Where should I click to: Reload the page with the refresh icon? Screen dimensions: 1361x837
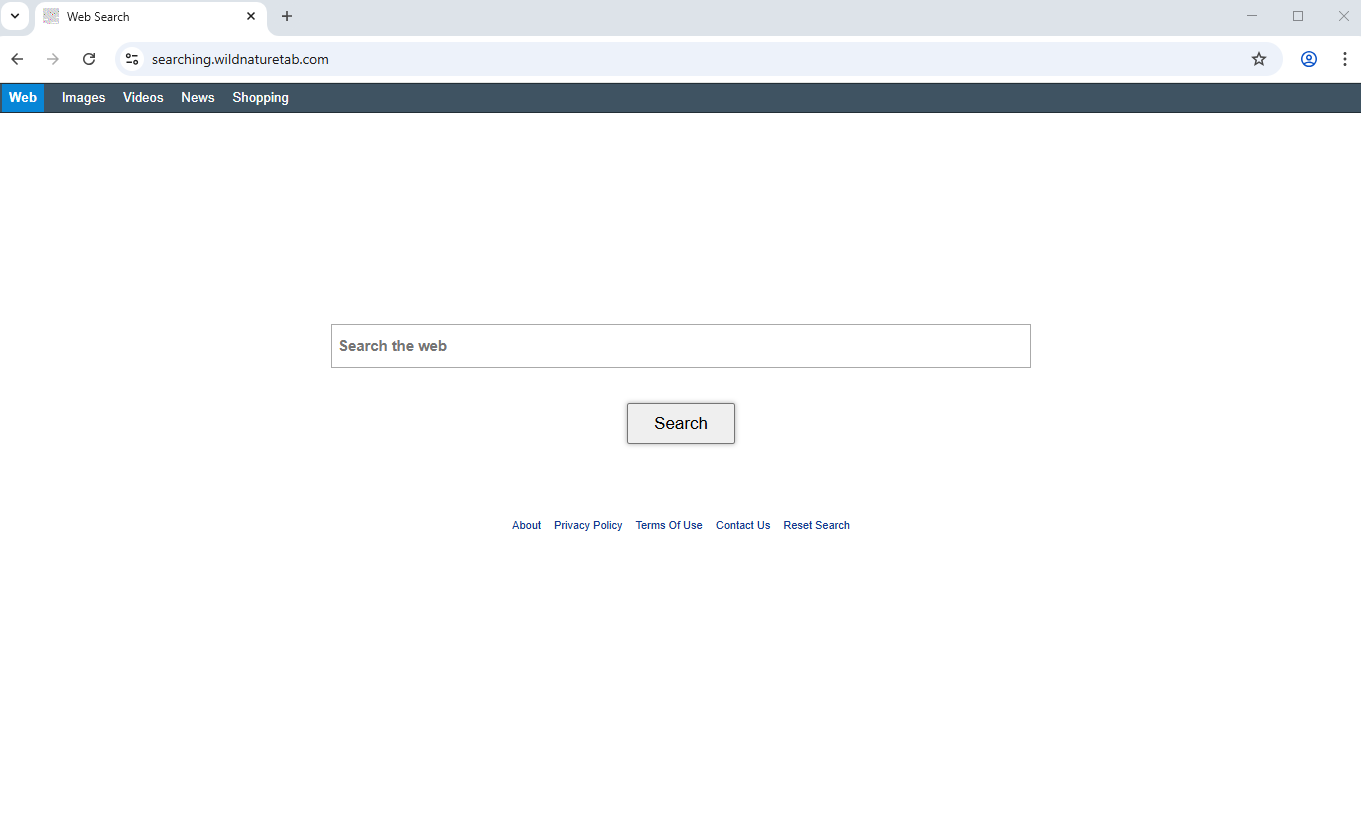click(x=89, y=59)
